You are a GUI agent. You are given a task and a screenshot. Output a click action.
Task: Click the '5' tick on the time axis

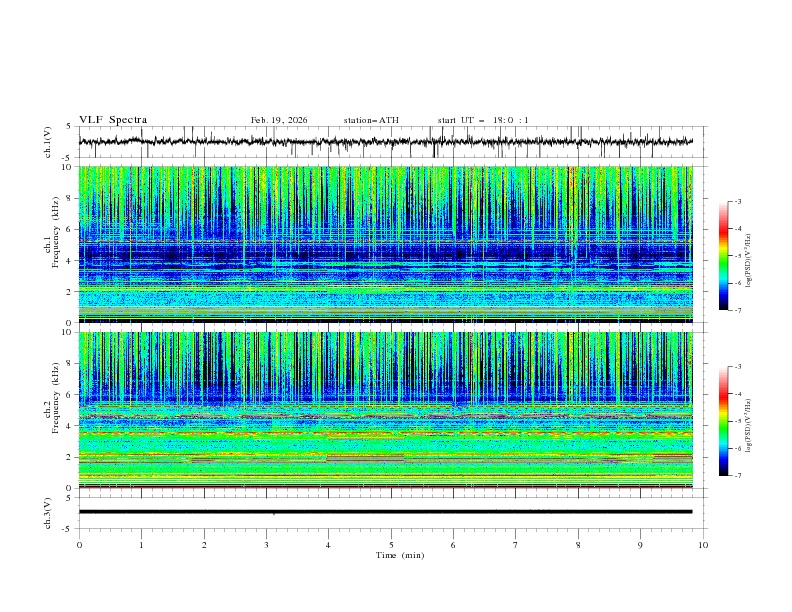[391, 545]
